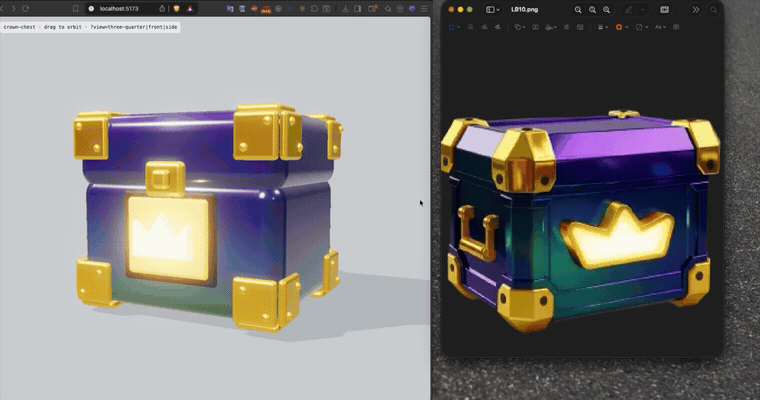Expand the Shapes dropdown arrow
This screenshot has height=400, width=760.
tap(524, 27)
